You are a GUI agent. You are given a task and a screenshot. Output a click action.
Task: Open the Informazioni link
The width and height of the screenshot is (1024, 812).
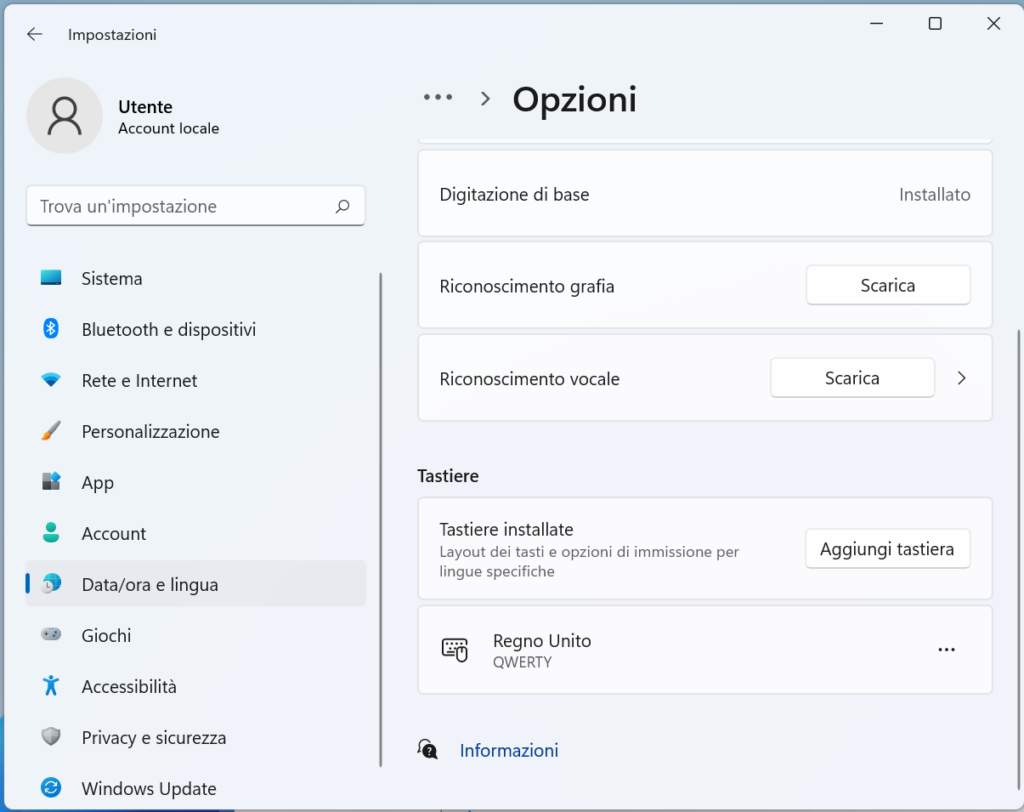(508, 749)
